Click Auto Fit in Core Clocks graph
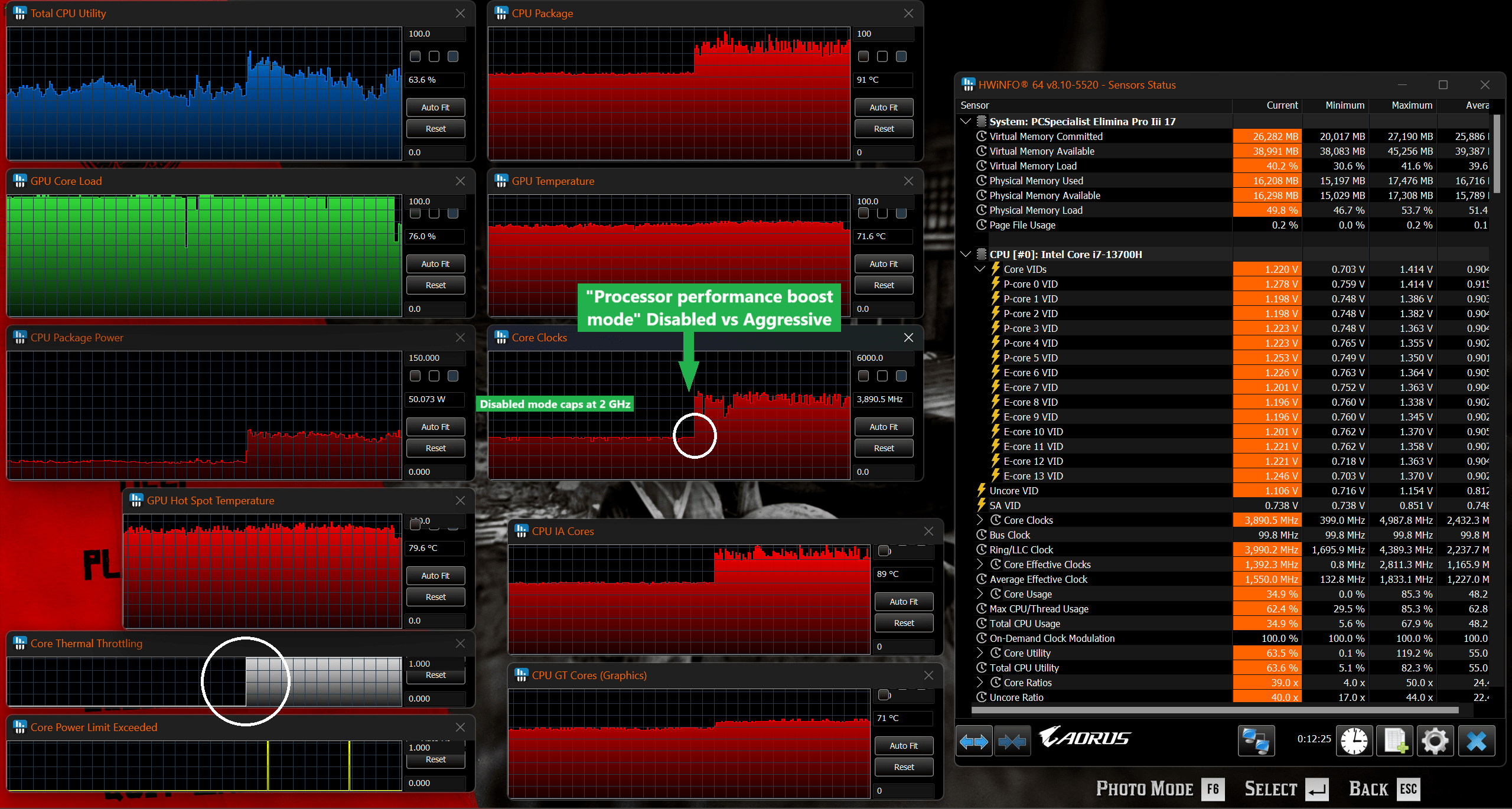 pyautogui.click(x=884, y=427)
